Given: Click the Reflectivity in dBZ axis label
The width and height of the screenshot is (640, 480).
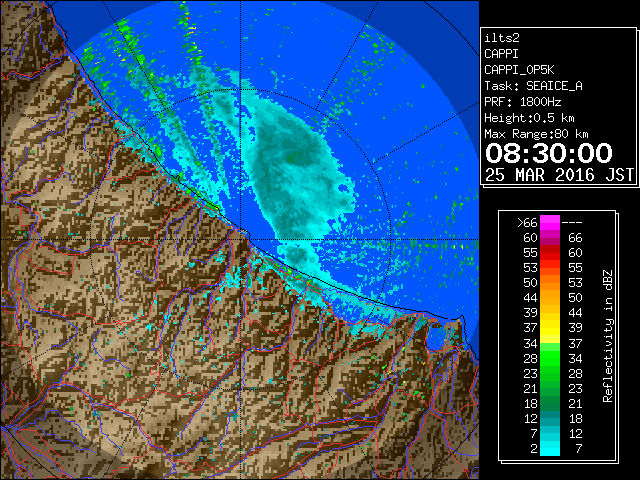Looking at the screenshot, I should 607,336.
